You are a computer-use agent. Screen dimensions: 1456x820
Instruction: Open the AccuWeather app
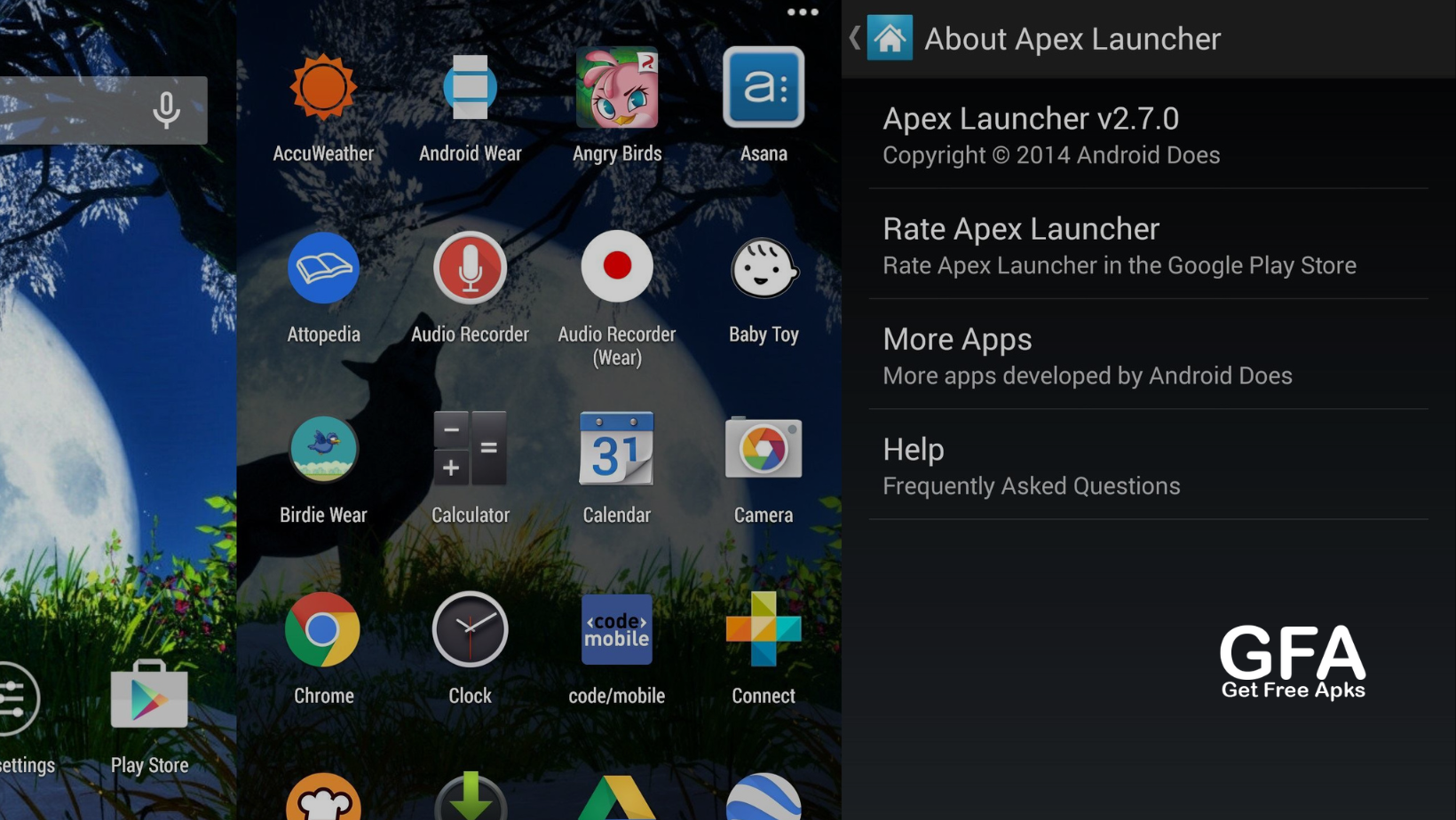[323, 88]
